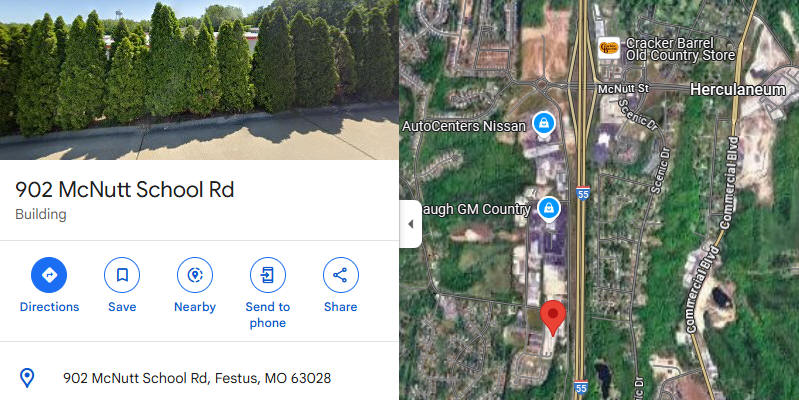
Task: Collapse the side panel arrow
Action: [411, 224]
